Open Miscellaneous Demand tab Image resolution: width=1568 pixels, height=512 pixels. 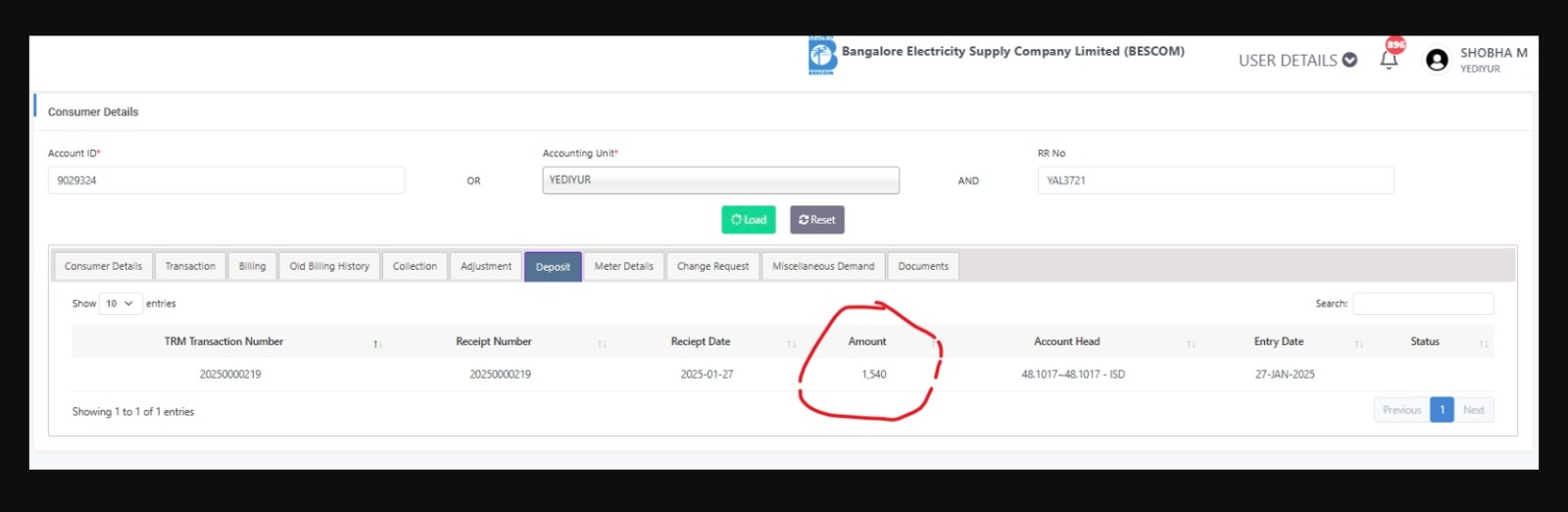[823, 267]
